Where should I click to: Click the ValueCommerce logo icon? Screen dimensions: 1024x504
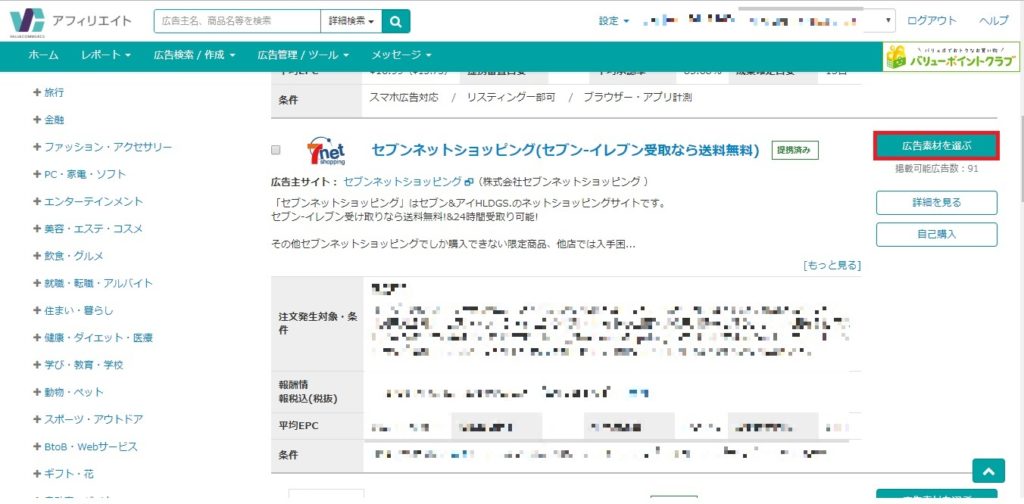[27, 22]
